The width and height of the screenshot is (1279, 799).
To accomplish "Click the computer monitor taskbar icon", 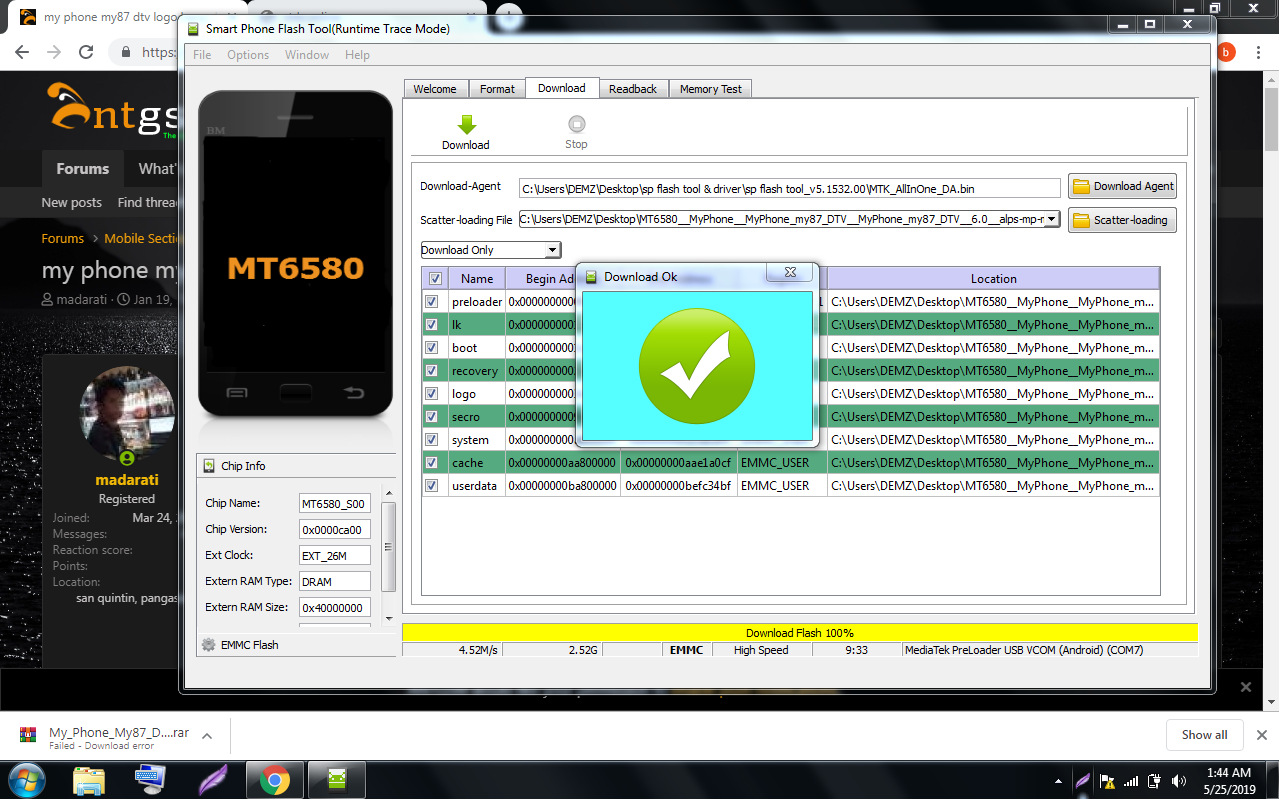I will (x=150, y=779).
